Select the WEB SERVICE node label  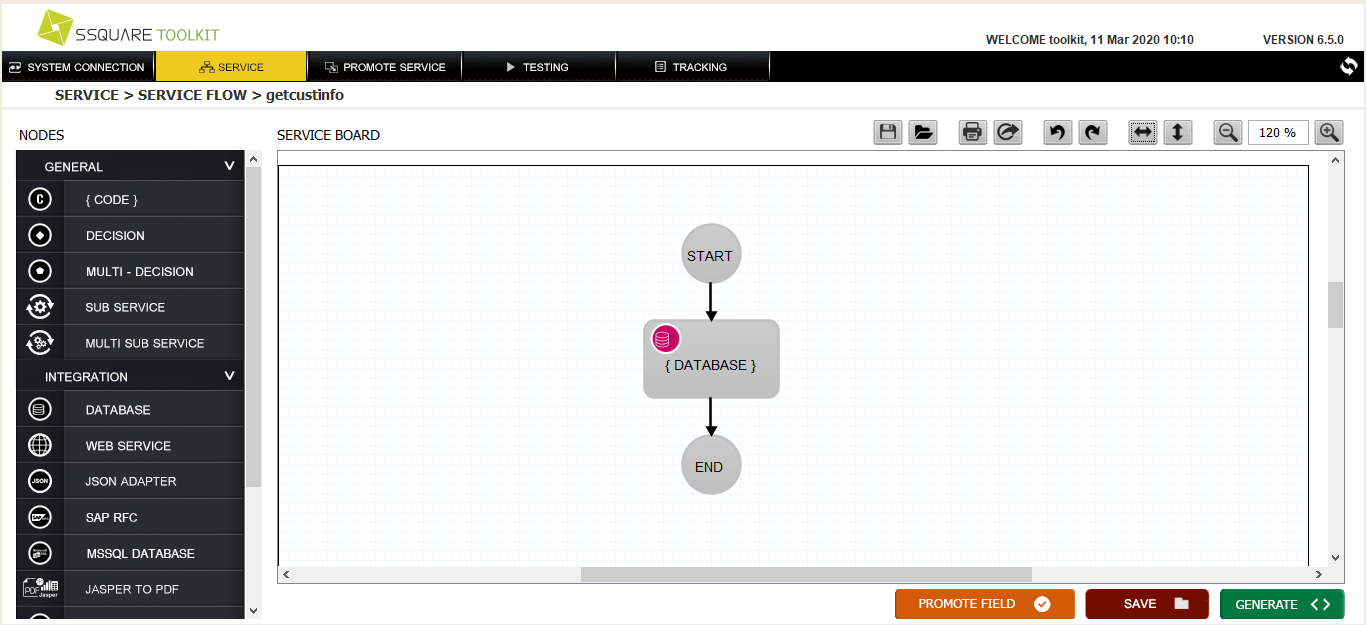coord(128,446)
